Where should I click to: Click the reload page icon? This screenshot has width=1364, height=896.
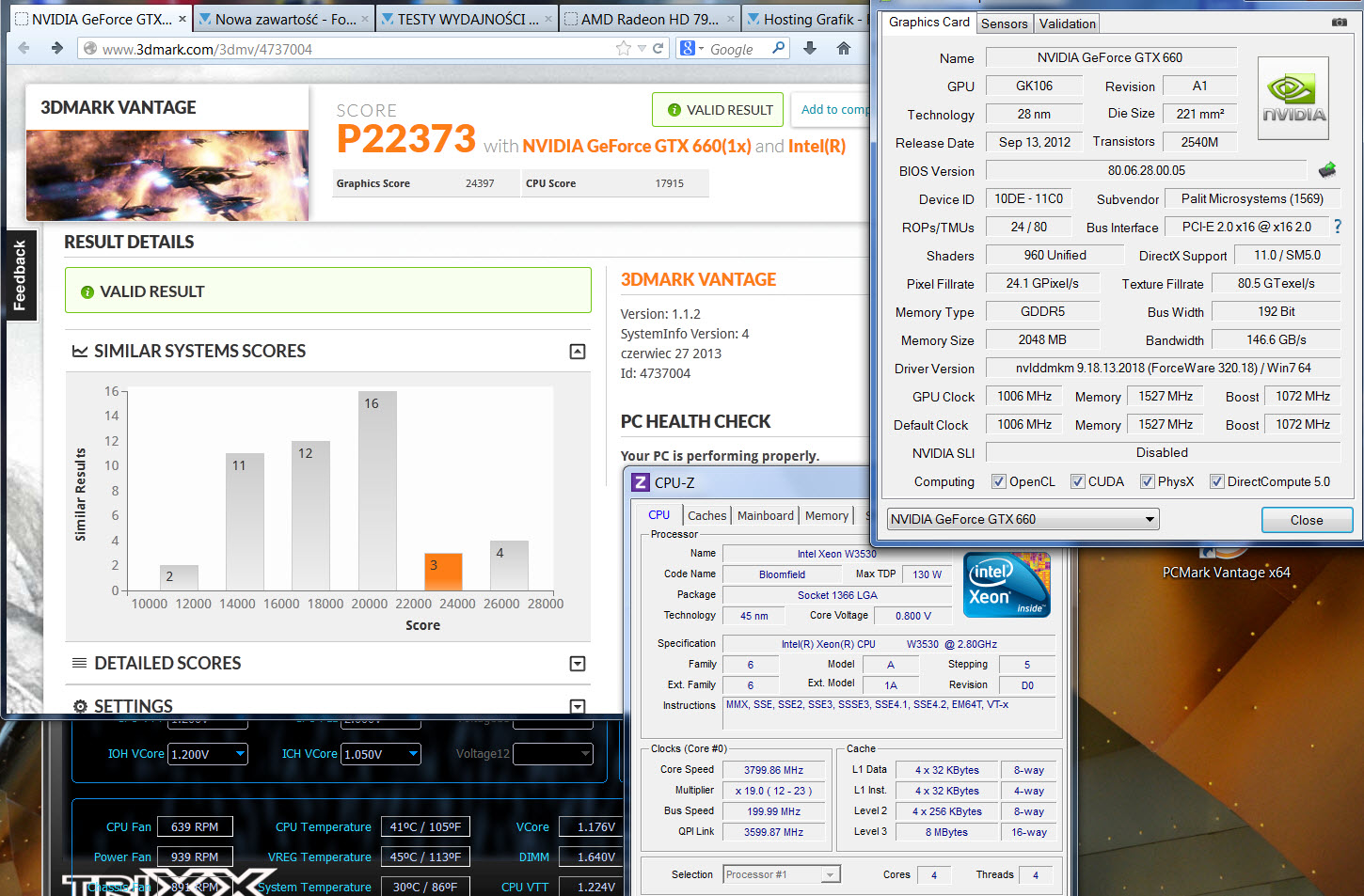658,48
